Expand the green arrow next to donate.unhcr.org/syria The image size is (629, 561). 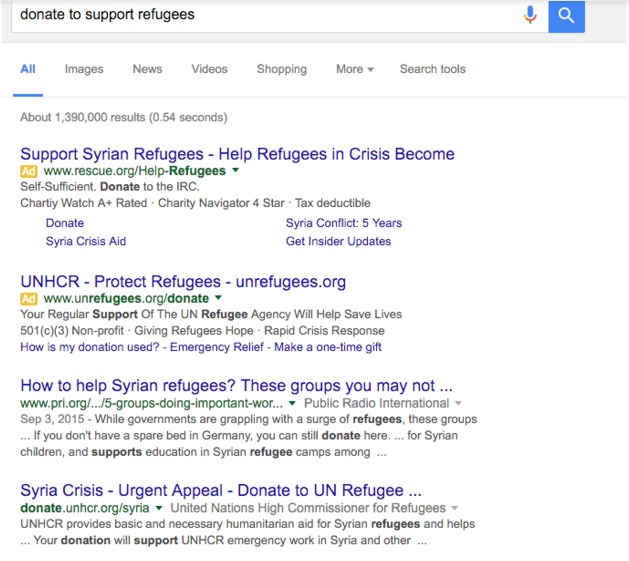pyautogui.click(x=159, y=508)
